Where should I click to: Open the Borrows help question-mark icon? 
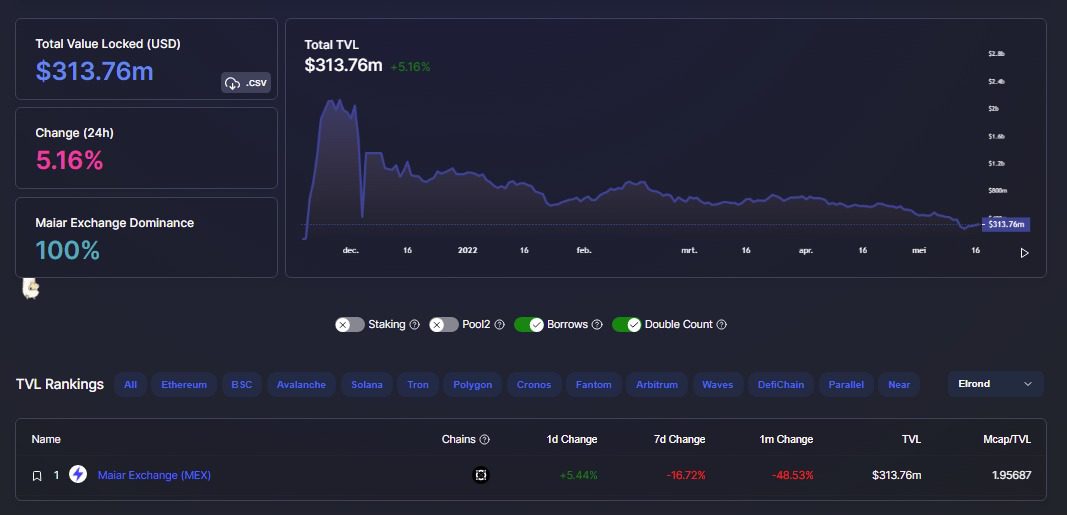click(597, 325)
